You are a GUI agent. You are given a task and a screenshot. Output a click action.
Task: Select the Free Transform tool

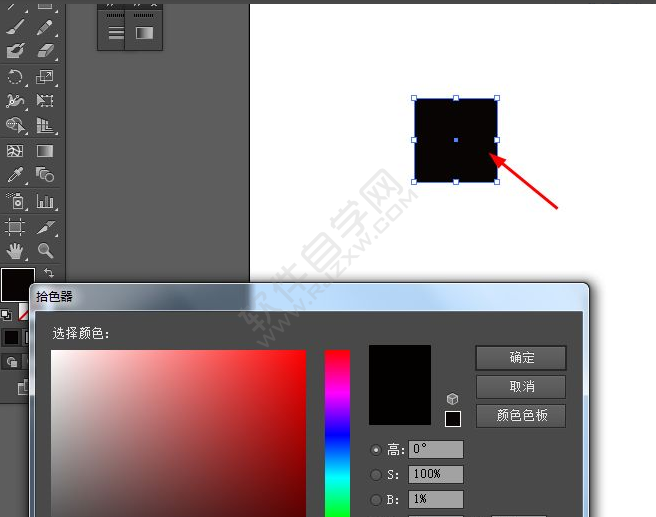point(45,101)
